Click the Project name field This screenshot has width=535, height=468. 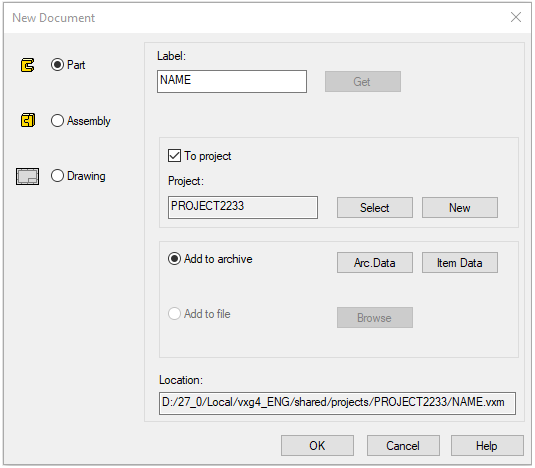point(243,207)
